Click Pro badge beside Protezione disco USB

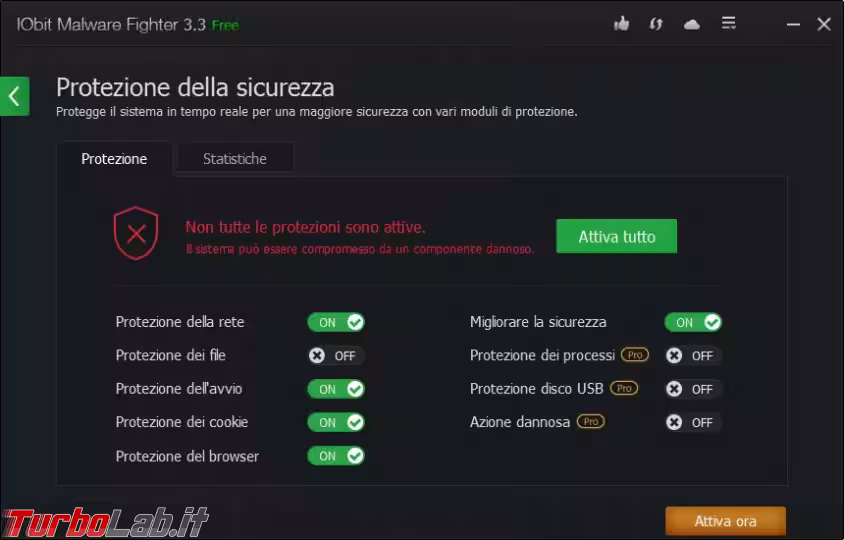[x=624, y=388]
